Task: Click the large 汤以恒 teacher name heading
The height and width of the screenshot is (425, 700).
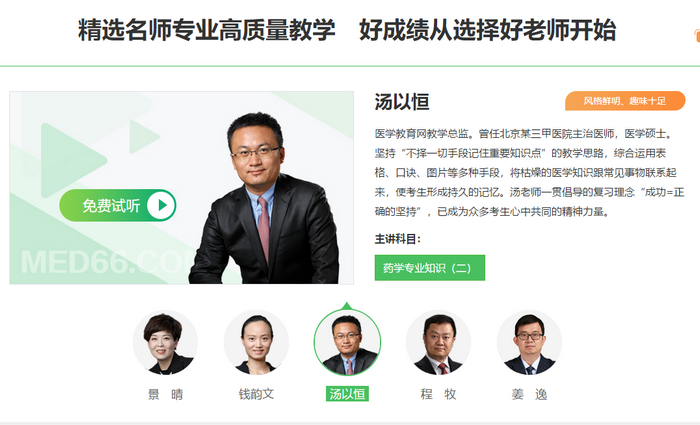Action: point(402,102)
